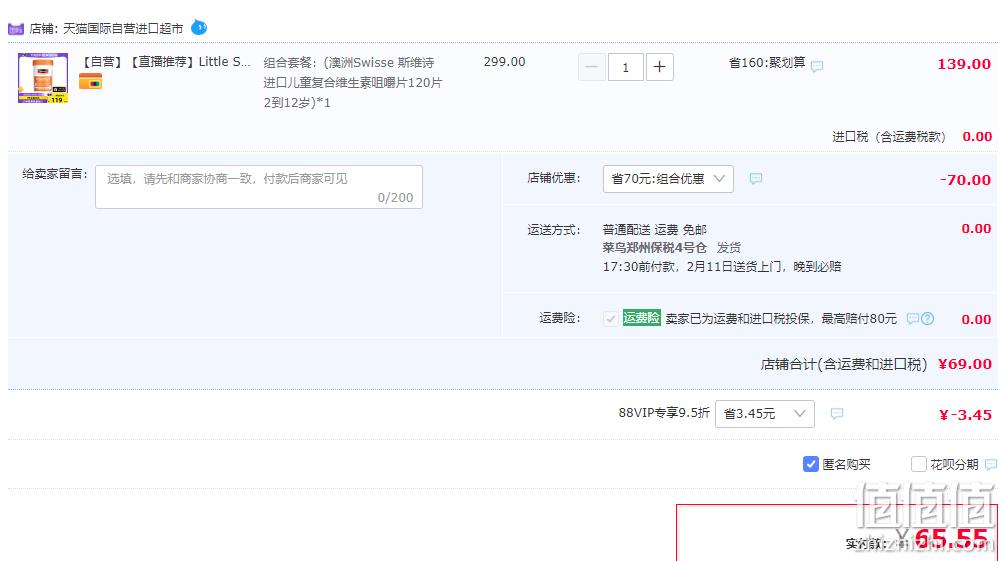
Task: Open the Swisse product thumbnail image
Action: click(x=43, y=78)
